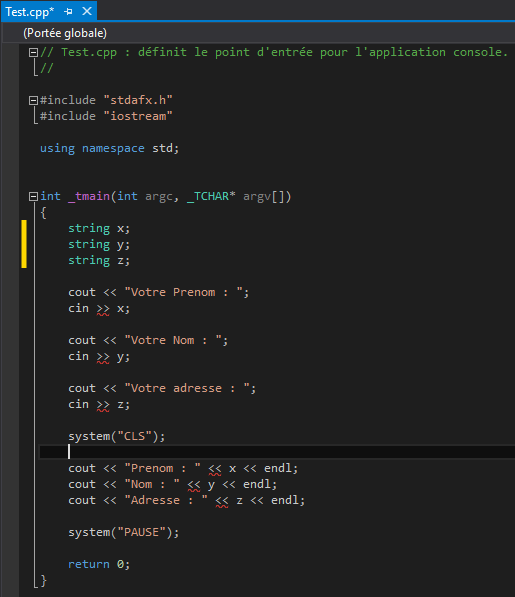Click the underlined >> operator before z;
This screenshot has height=597, width=515.
pos(103,405)
